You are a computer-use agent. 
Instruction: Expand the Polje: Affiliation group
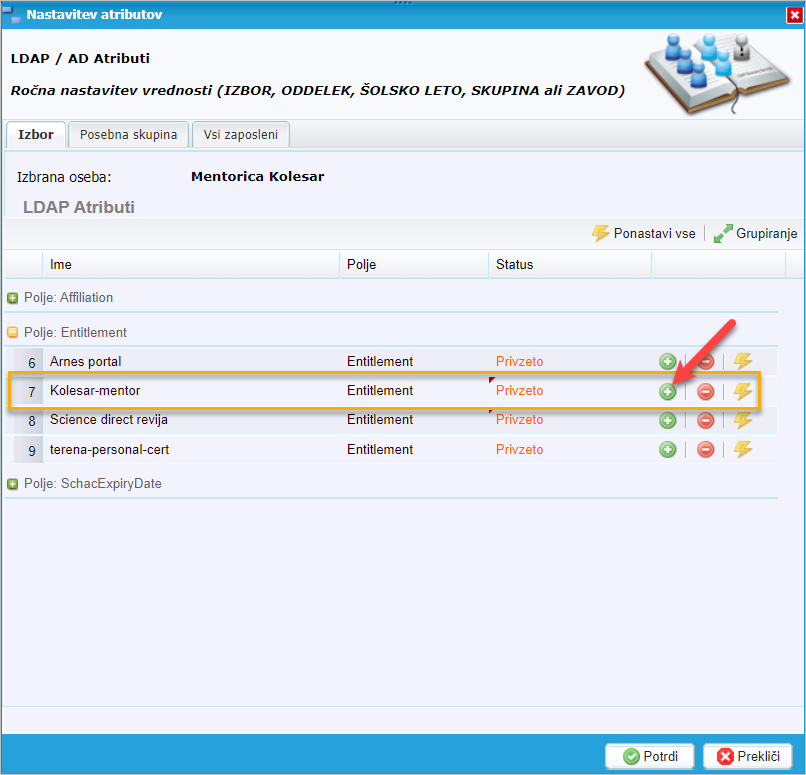point(12,298)
